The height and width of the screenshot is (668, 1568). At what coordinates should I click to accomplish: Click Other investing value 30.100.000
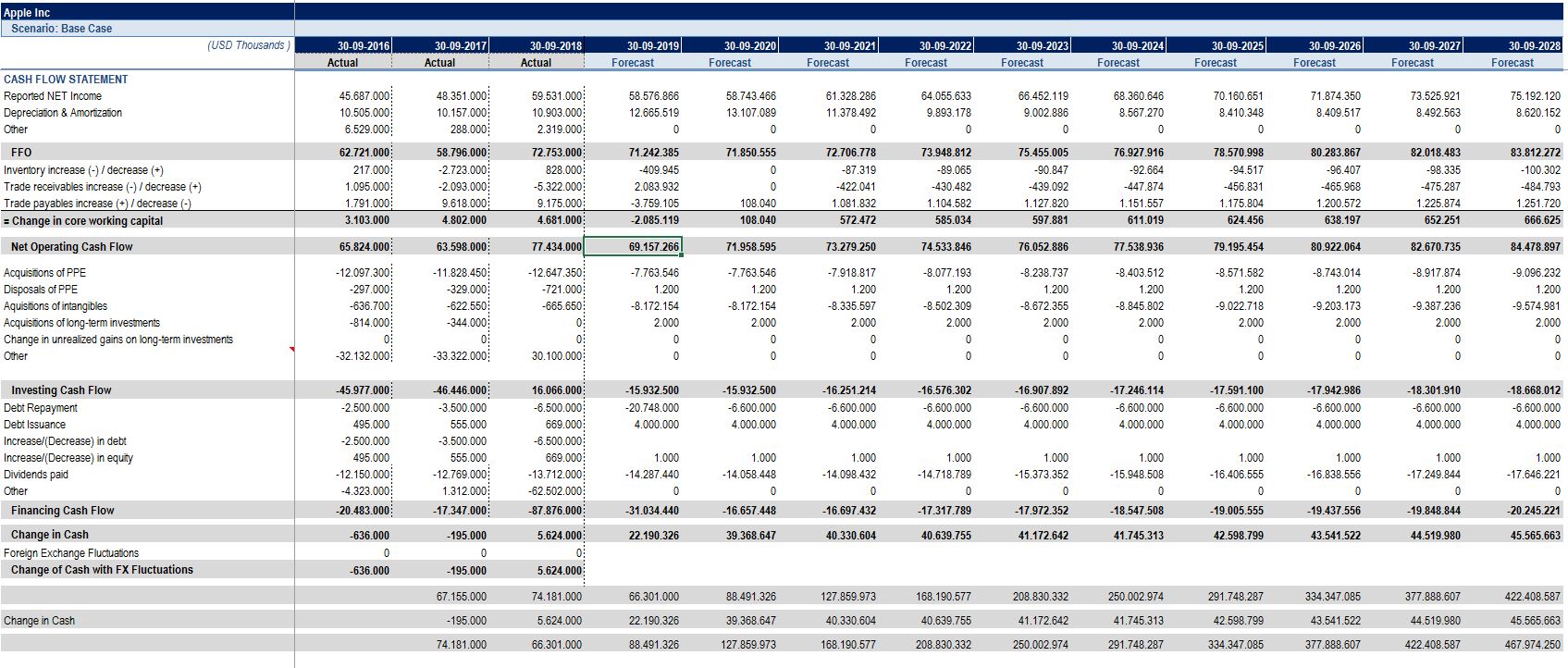pos(557,356)
